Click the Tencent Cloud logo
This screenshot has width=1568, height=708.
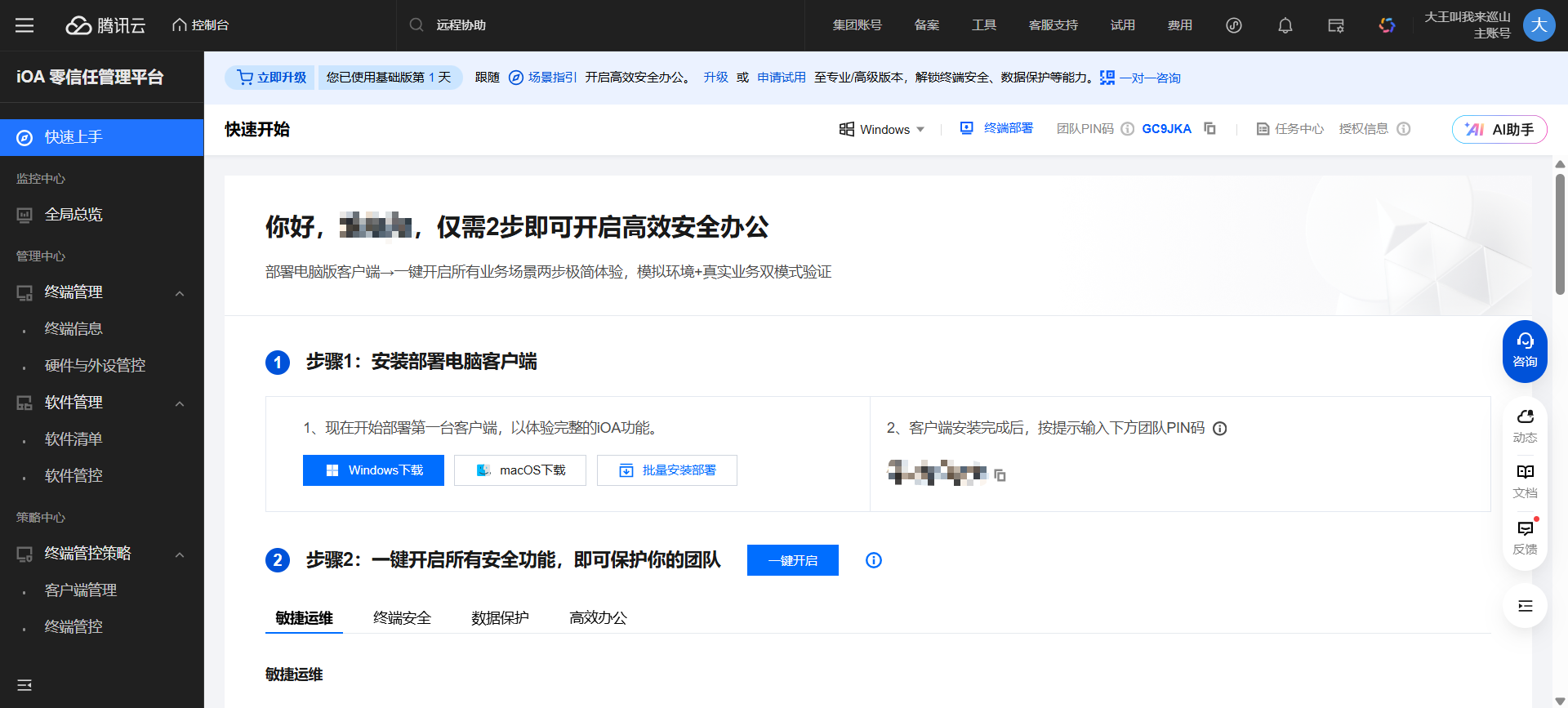tap(105, 25)
